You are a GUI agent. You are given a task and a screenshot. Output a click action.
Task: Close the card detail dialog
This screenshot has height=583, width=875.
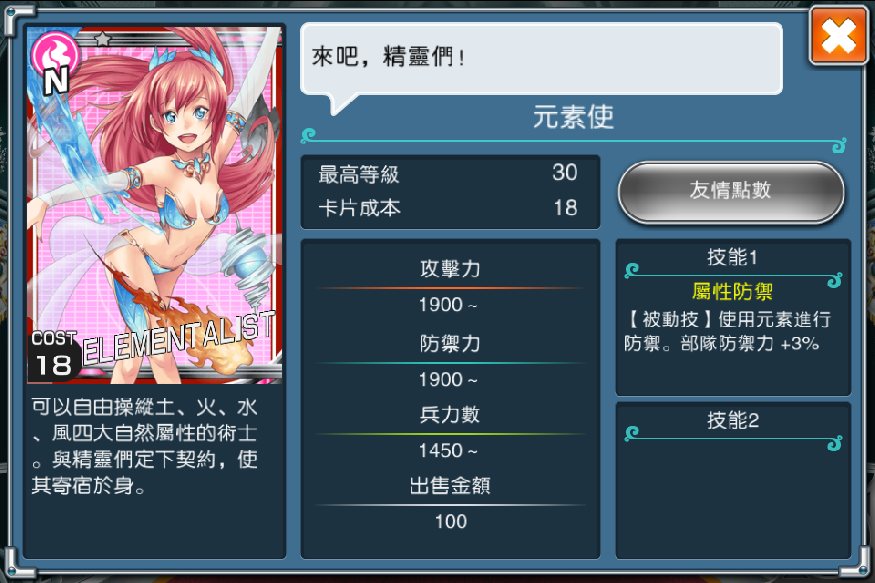pyautogui.click(x=838, y=36)
